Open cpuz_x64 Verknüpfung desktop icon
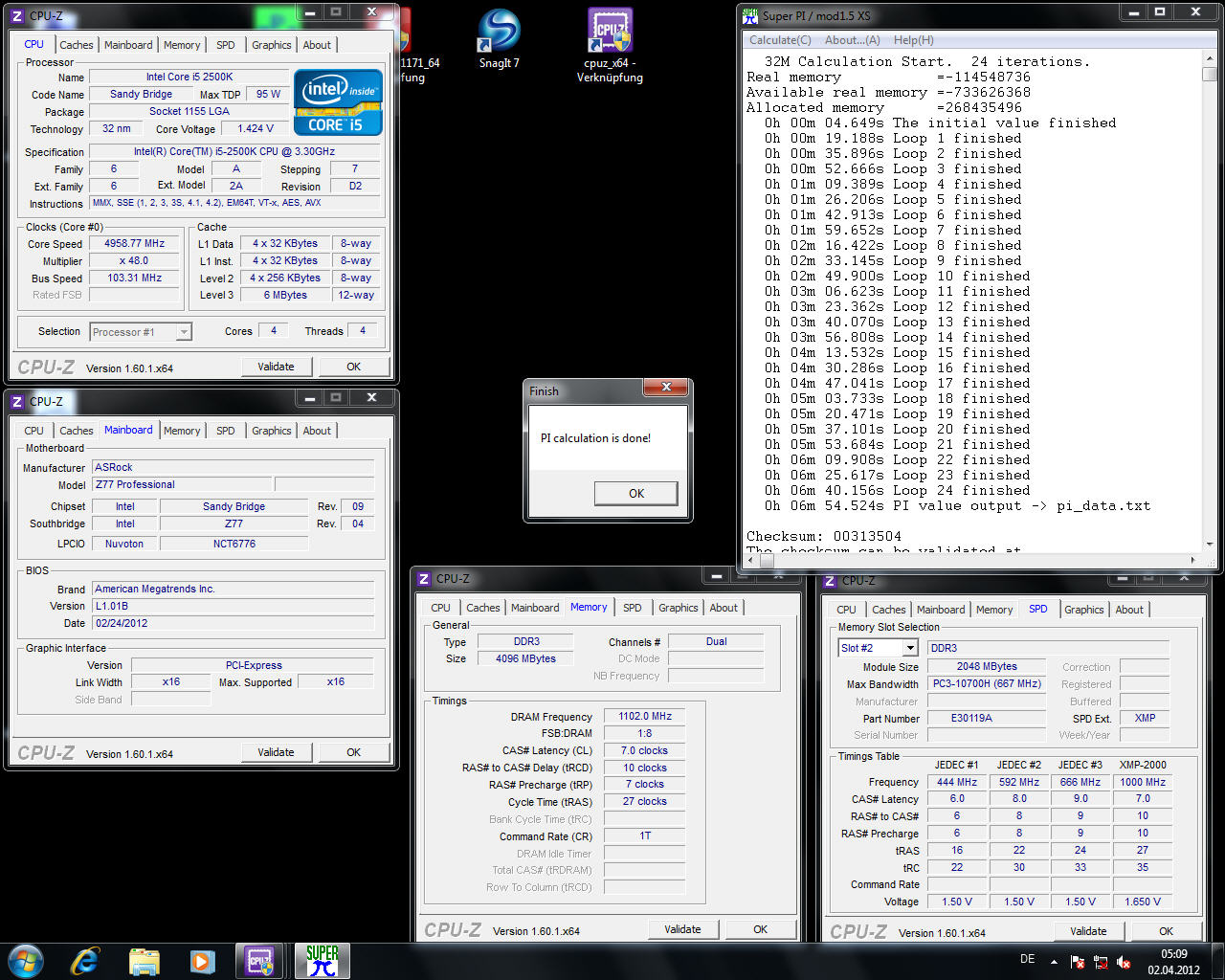 (x=610, y=45)
